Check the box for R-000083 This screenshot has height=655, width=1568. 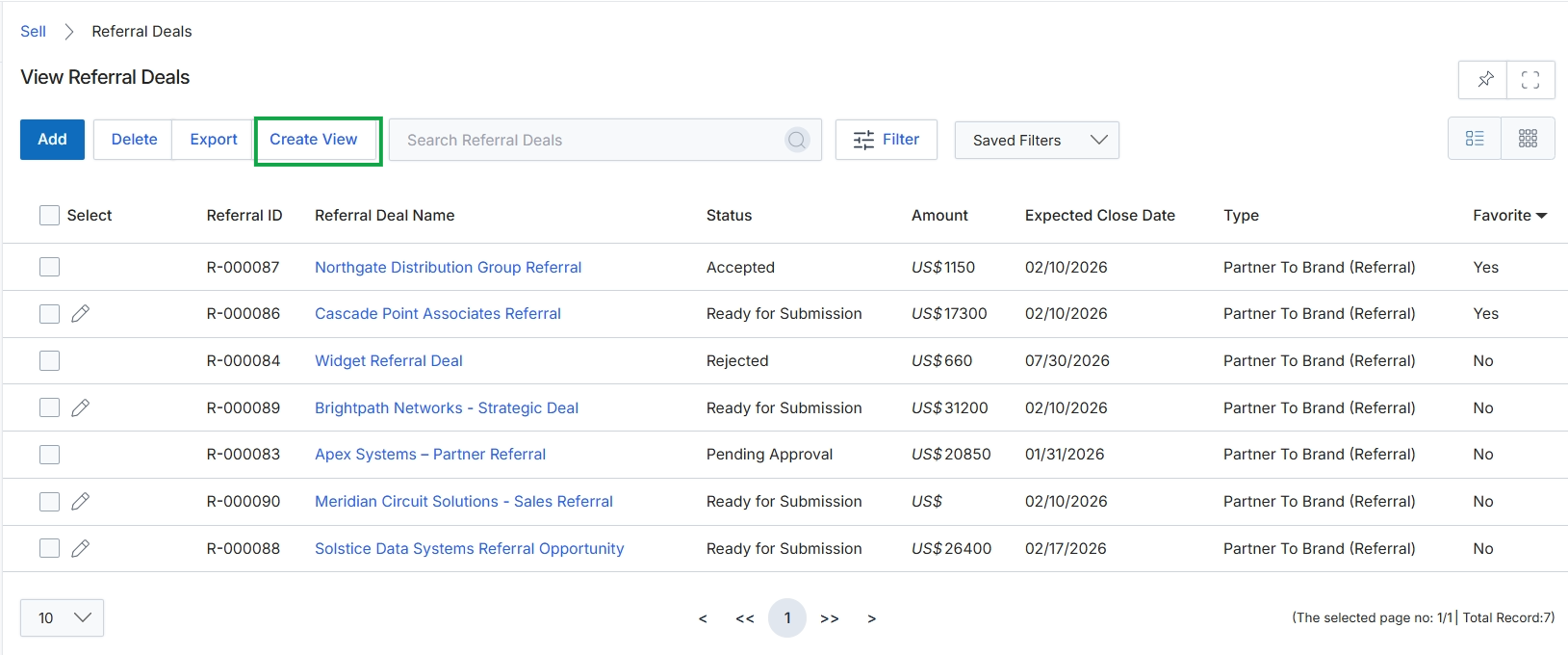pos(49,455)
